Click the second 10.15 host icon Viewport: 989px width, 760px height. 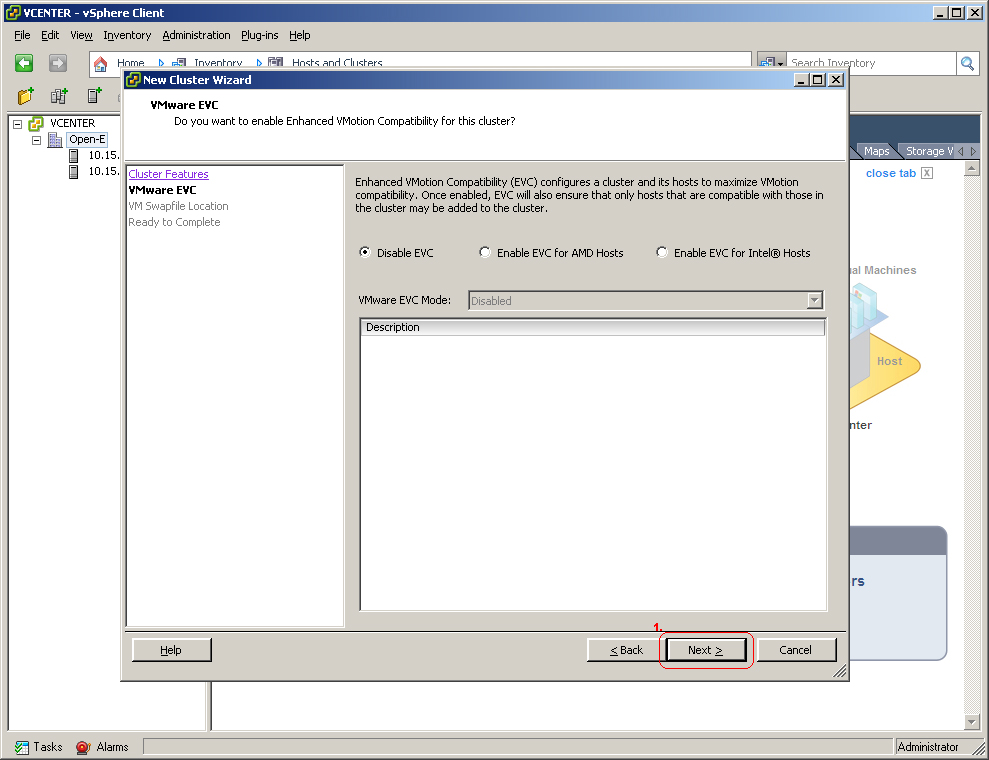pyautogui.click(x=74, y=172)
